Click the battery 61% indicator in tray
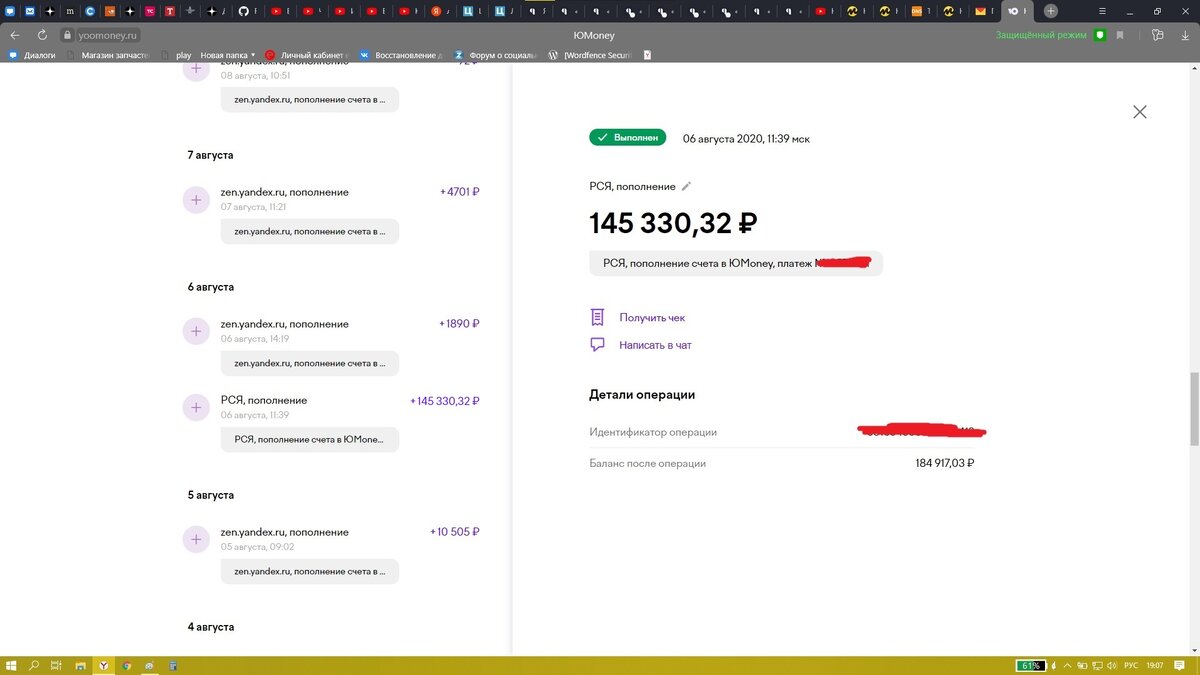The height and width of the screenshot is (675, 1200). point(1031,665)
